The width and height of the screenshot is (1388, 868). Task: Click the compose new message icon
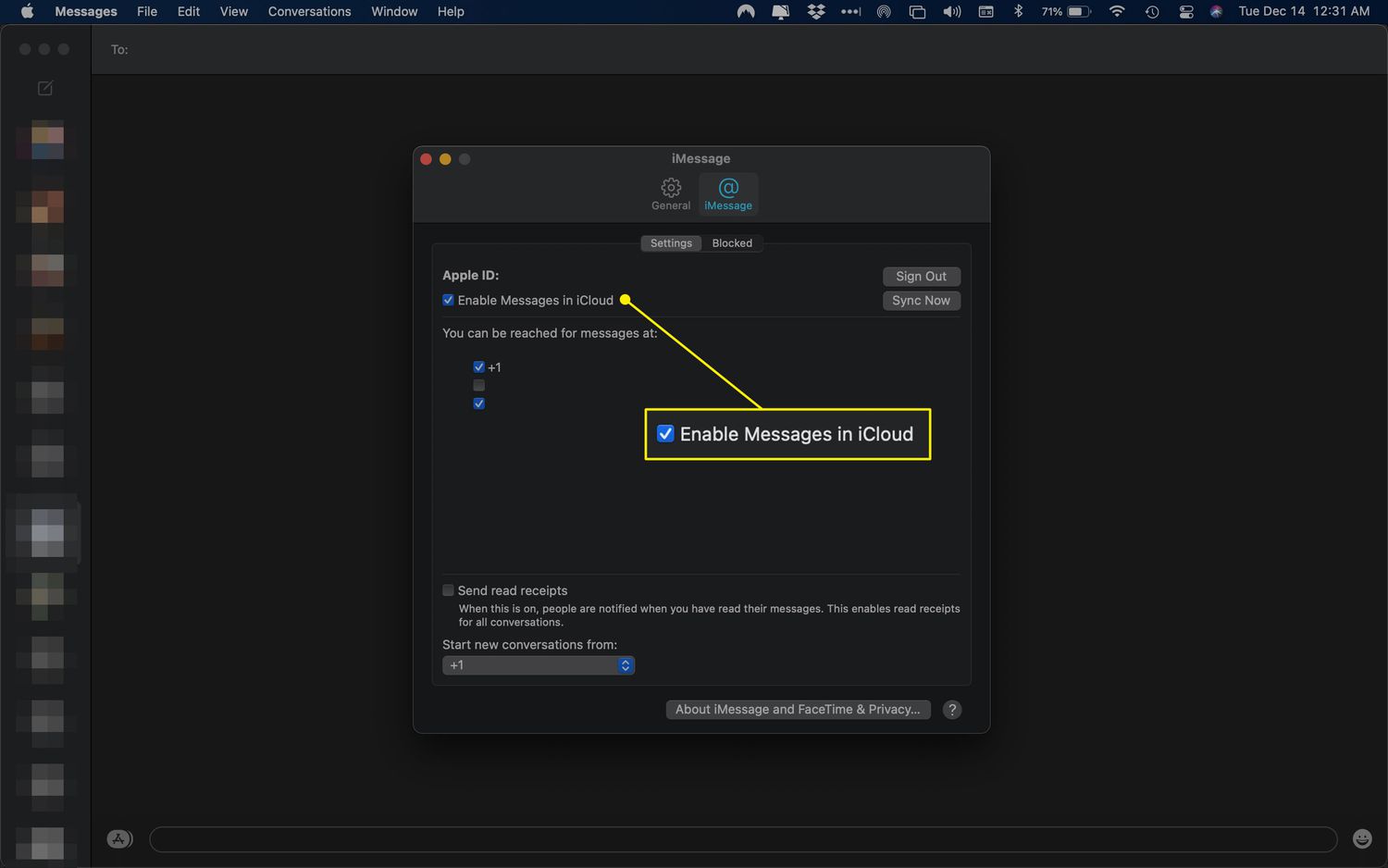pos(44,88)
